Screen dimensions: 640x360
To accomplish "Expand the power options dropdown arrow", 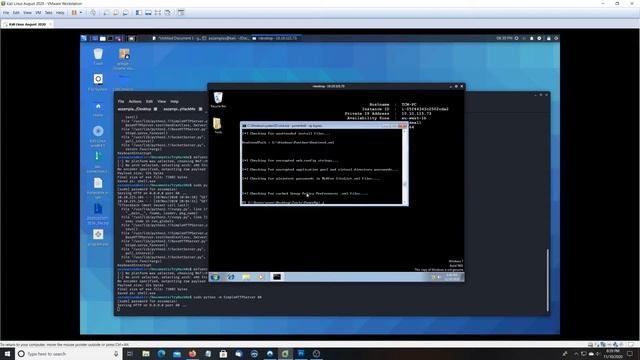I will [x=80, y=13].
